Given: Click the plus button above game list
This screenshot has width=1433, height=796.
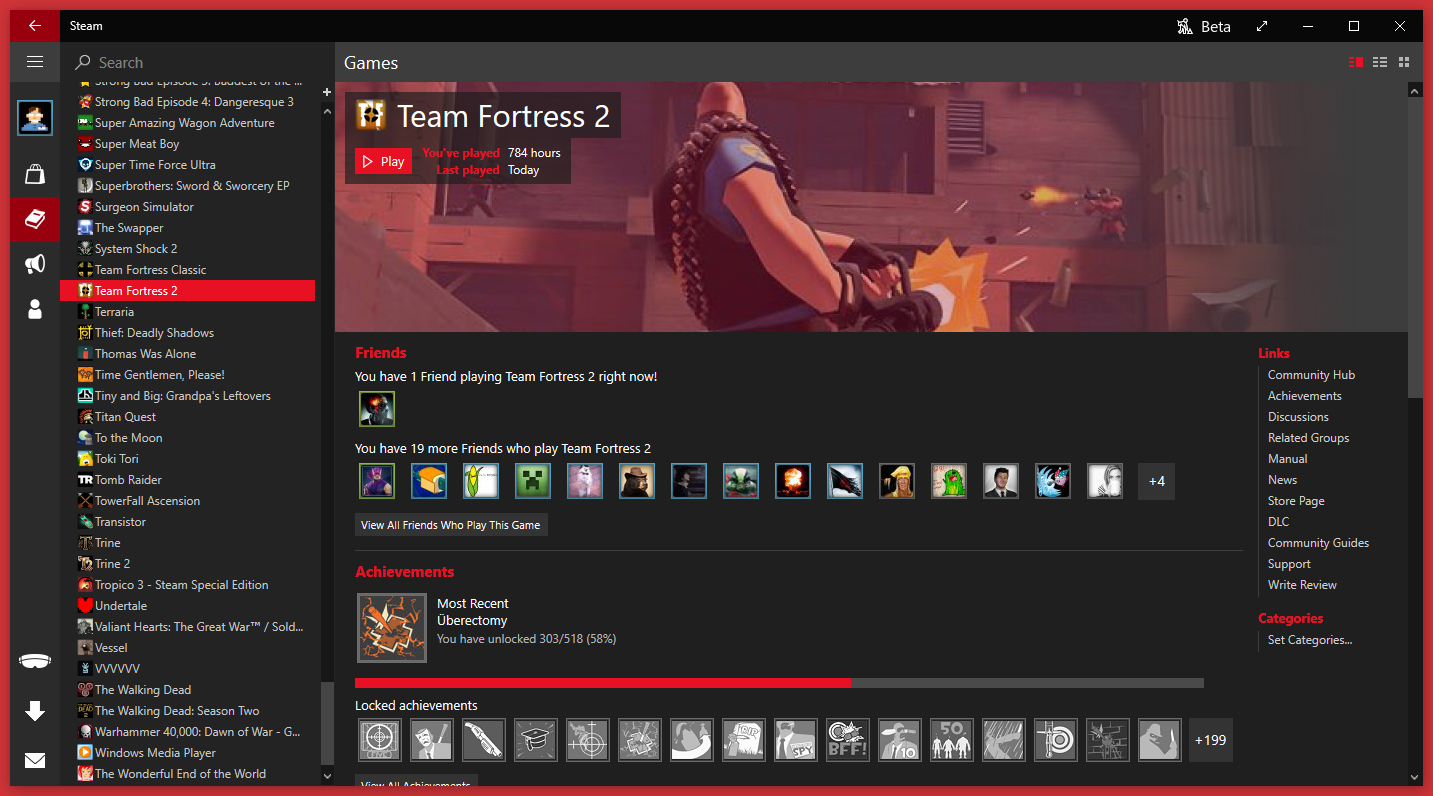Looking at the screenshot, I should [x=326, y=92].
